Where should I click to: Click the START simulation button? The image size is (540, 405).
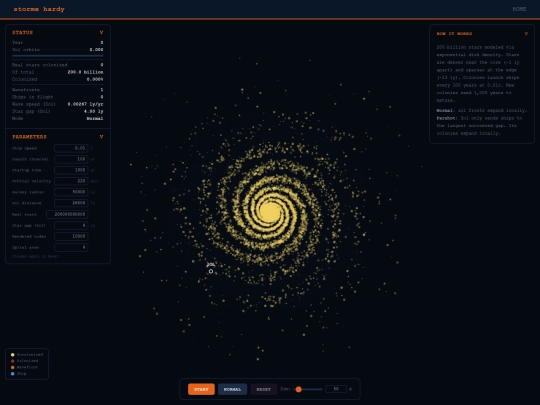coord(201,389)
